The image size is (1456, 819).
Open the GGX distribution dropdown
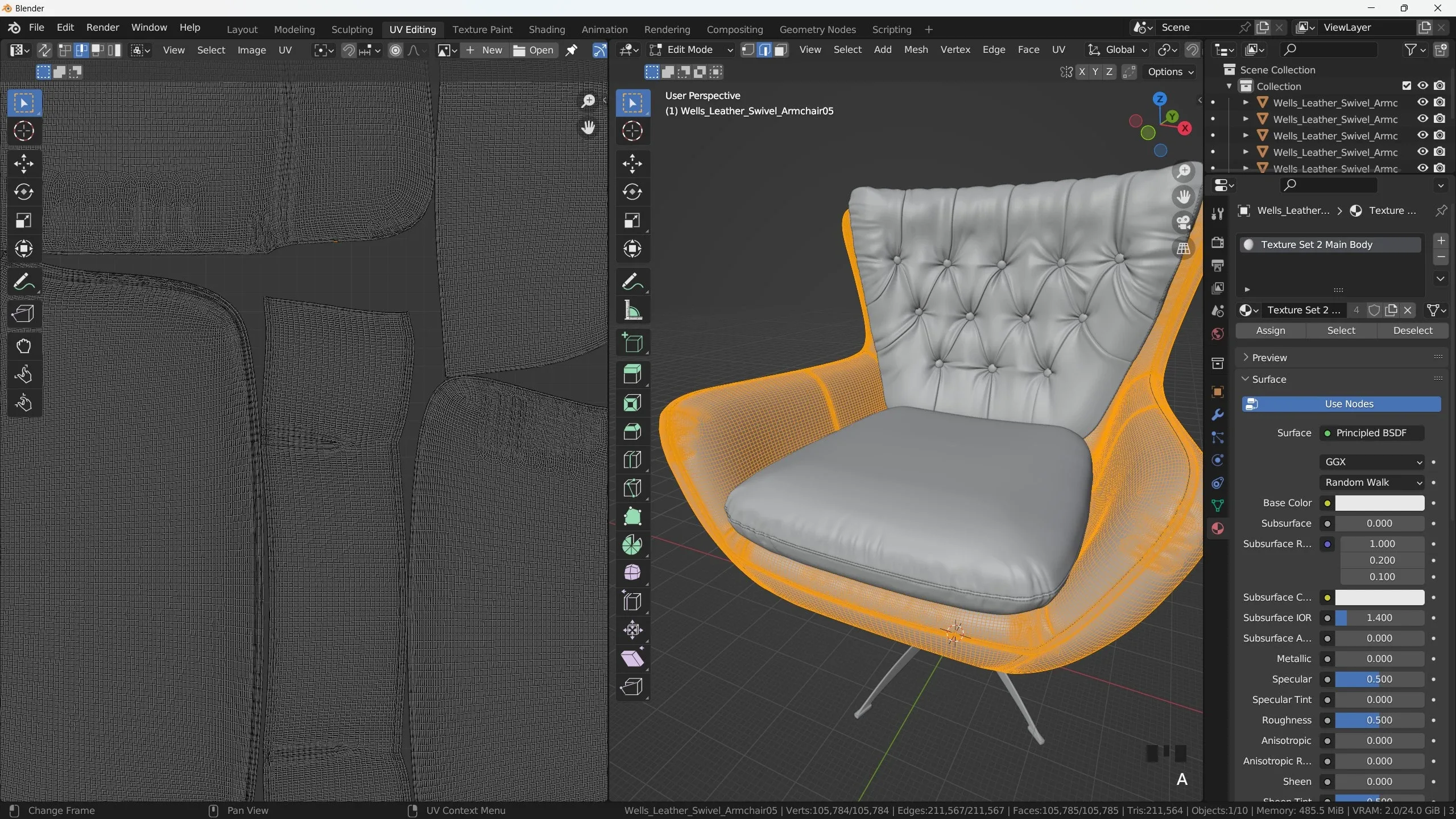[x=1372, y=462]
